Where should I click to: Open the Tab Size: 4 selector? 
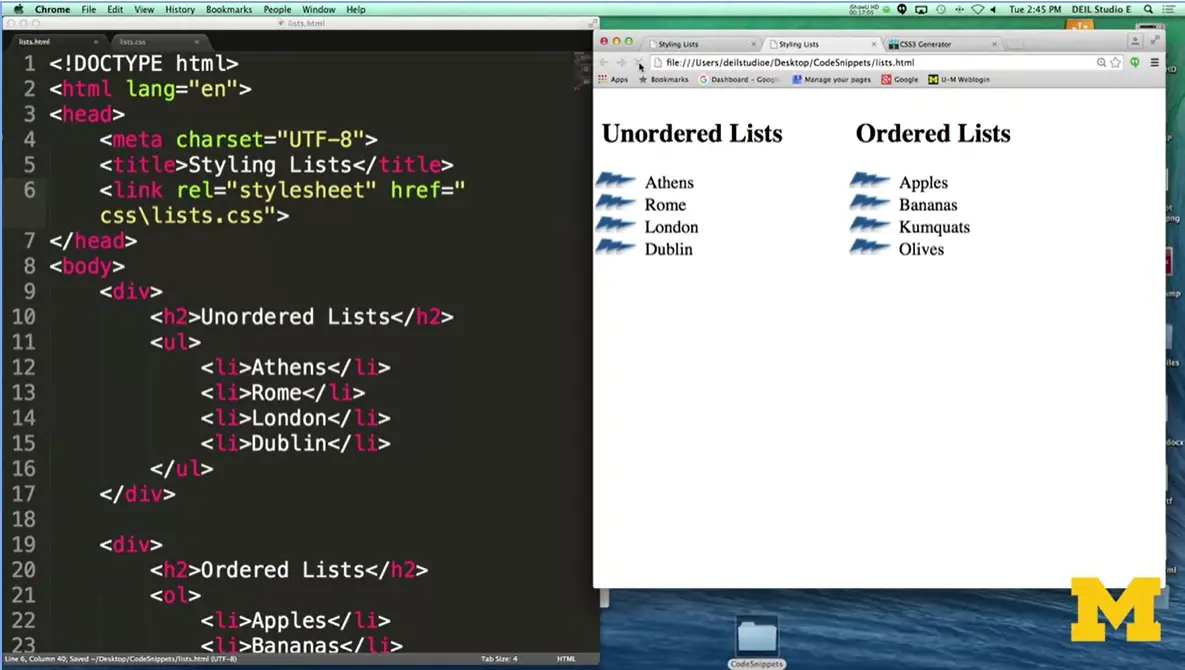(499, 659)
